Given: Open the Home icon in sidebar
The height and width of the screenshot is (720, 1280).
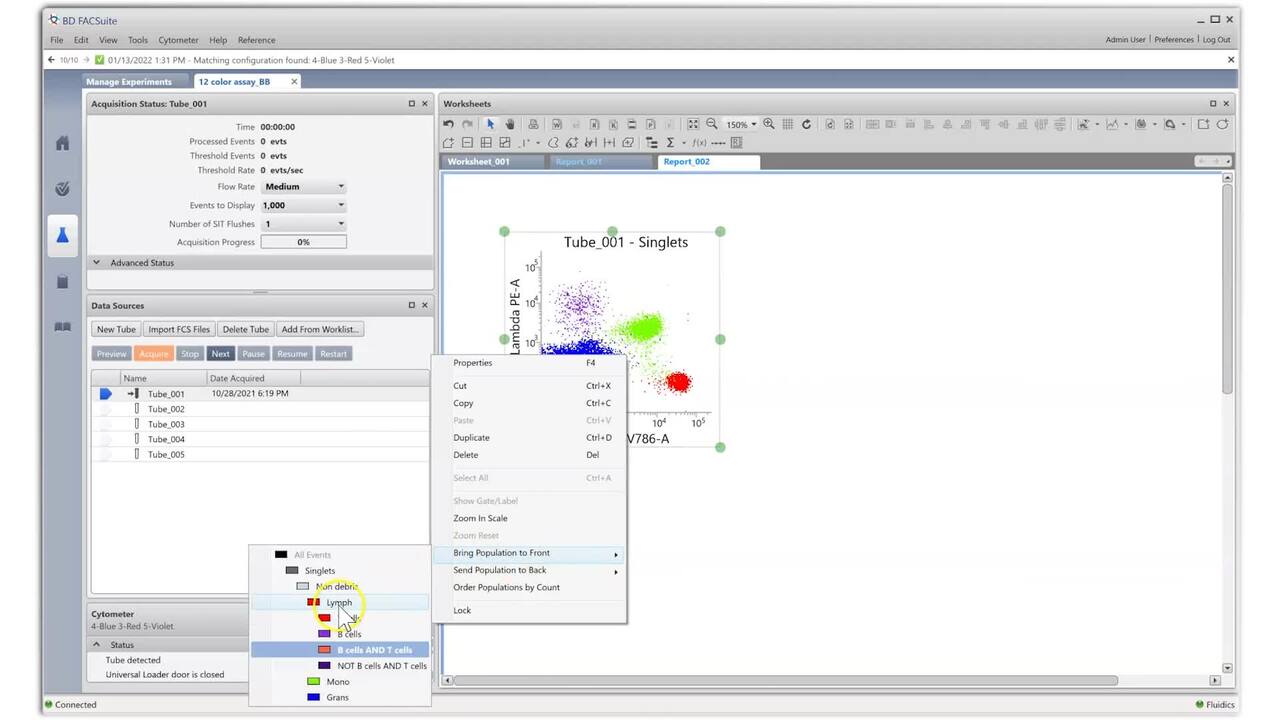Looking at the screenshot, I should (x=62, y=143).
